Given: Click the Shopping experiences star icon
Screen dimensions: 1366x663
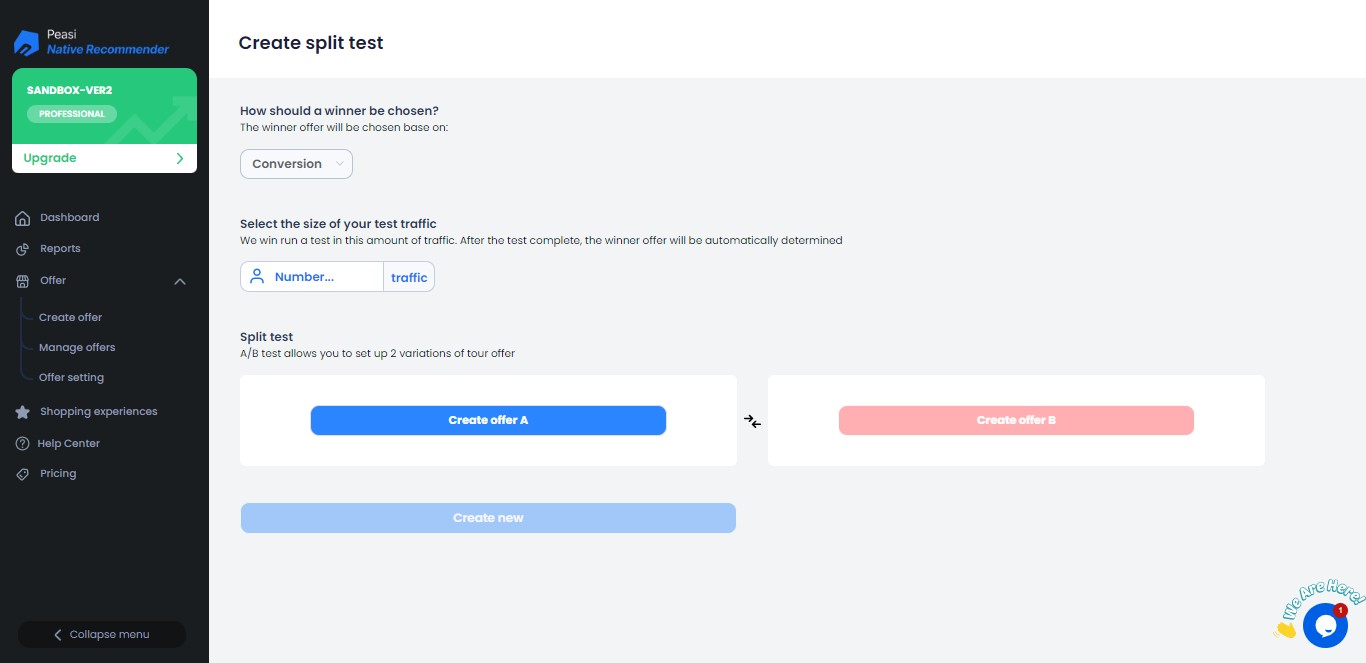Looking at the screenshot, I should (23, 412).
